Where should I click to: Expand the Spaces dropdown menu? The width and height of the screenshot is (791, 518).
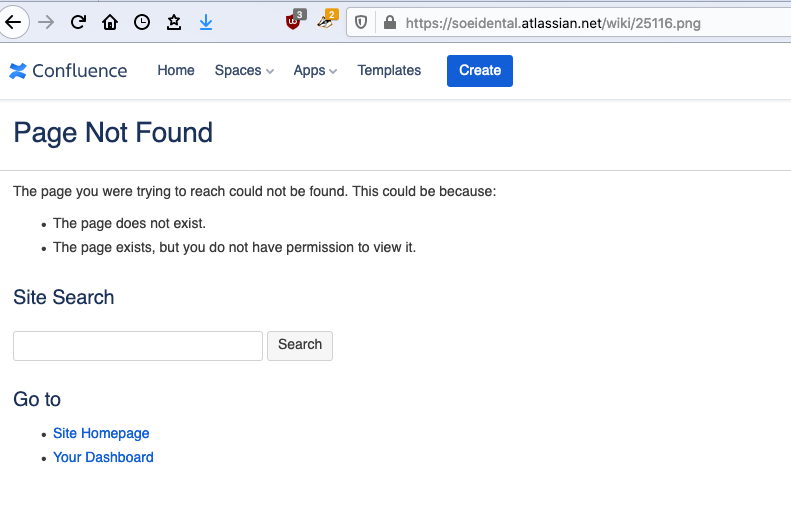tap(244, 71)
